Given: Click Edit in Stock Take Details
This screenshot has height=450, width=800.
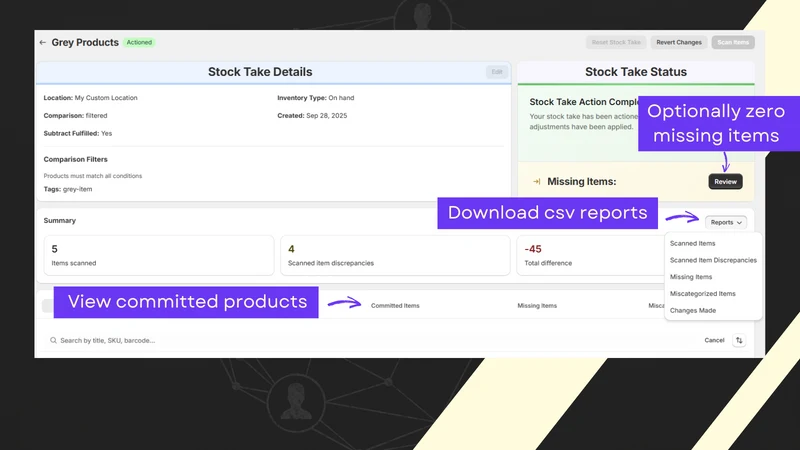Looking at the screenshot, I should coord(497,72).
